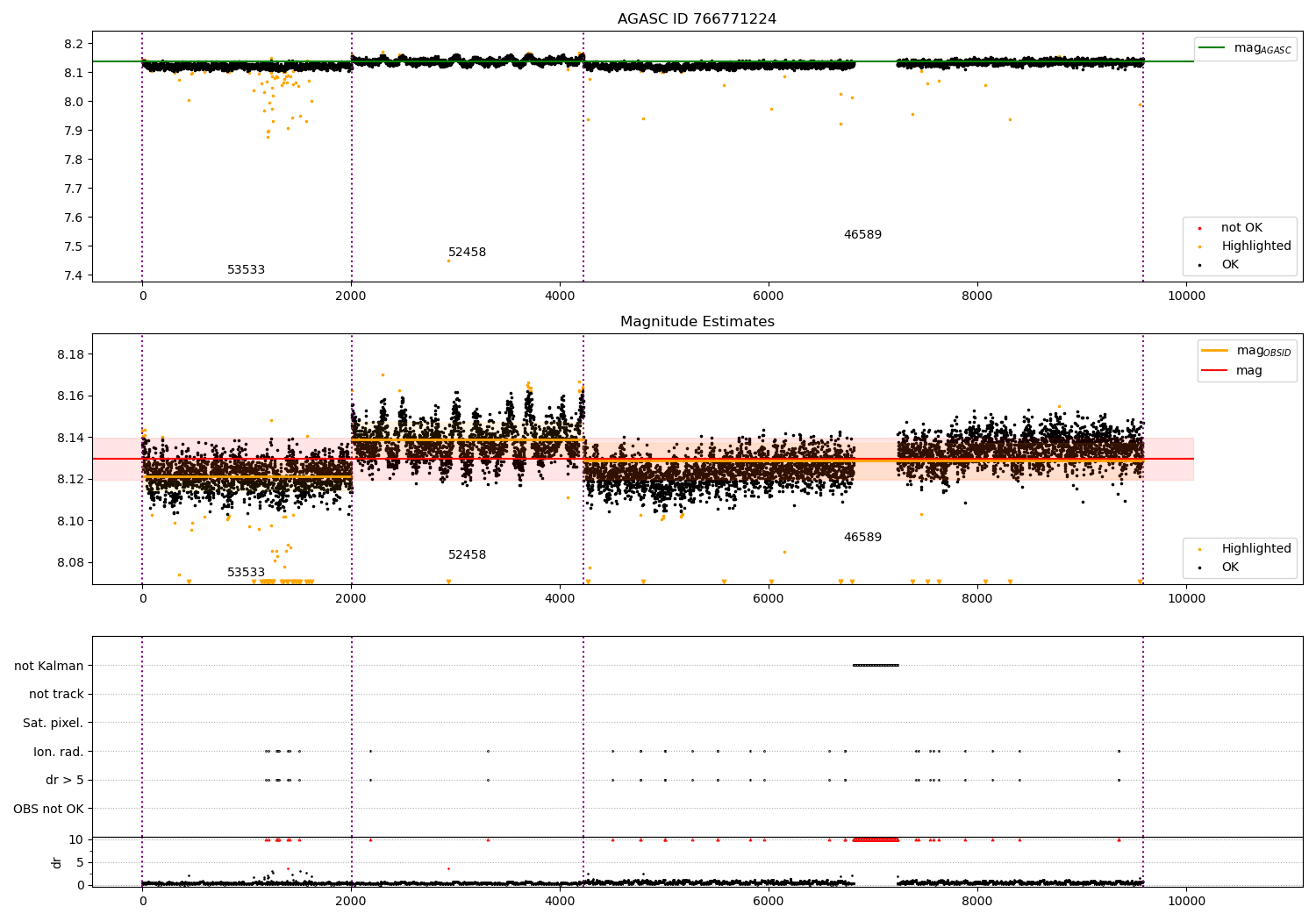Click the 8.2 y-axis tick in top plot
Screen dimensions: 1316x921
(x=74, y=44)
